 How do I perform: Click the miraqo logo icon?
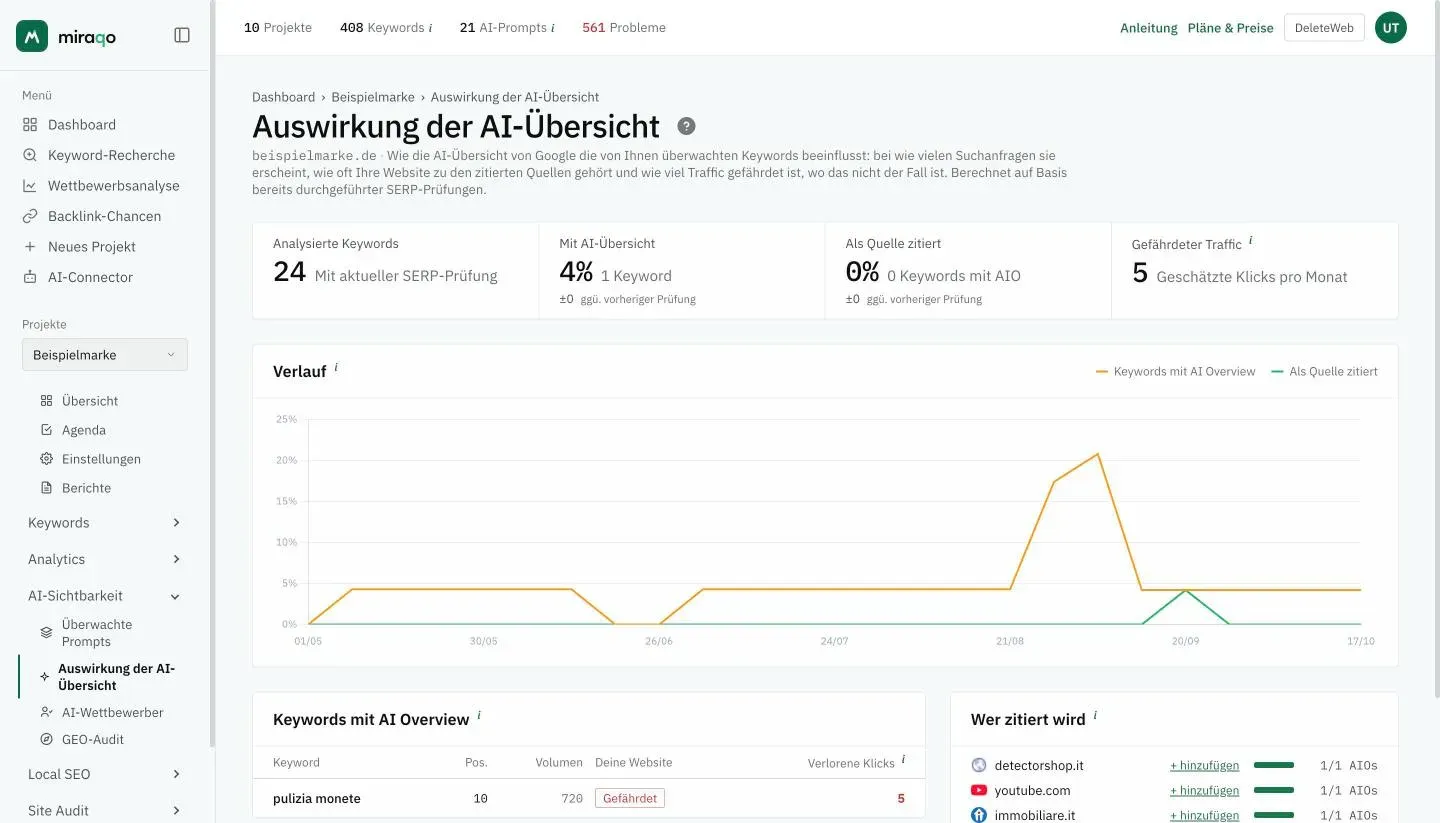(32, 36)
